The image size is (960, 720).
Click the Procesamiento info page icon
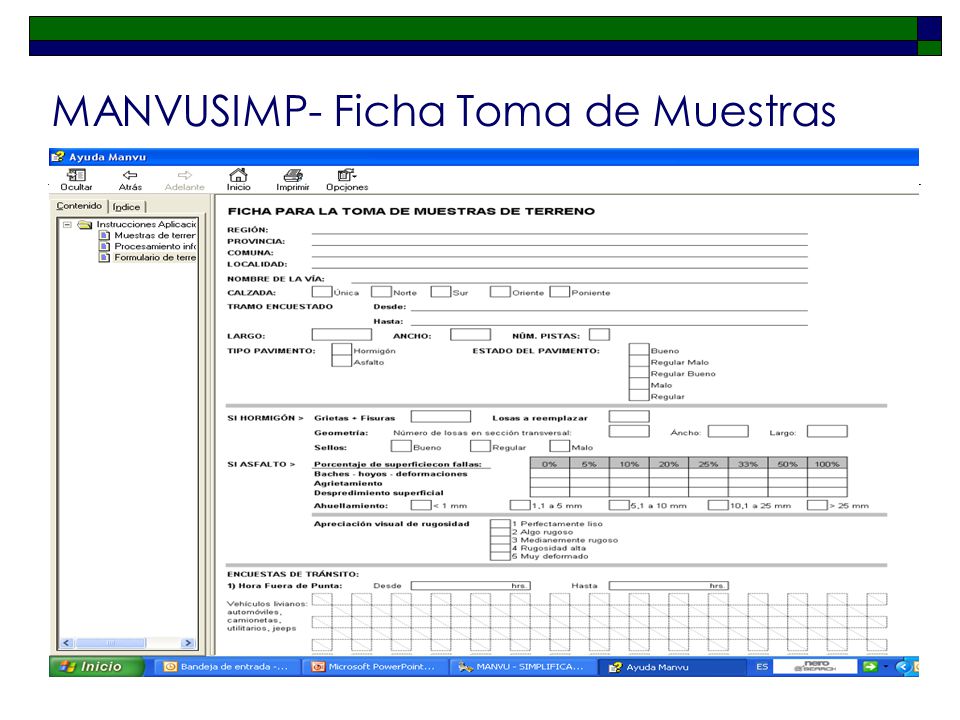point(105,246)
